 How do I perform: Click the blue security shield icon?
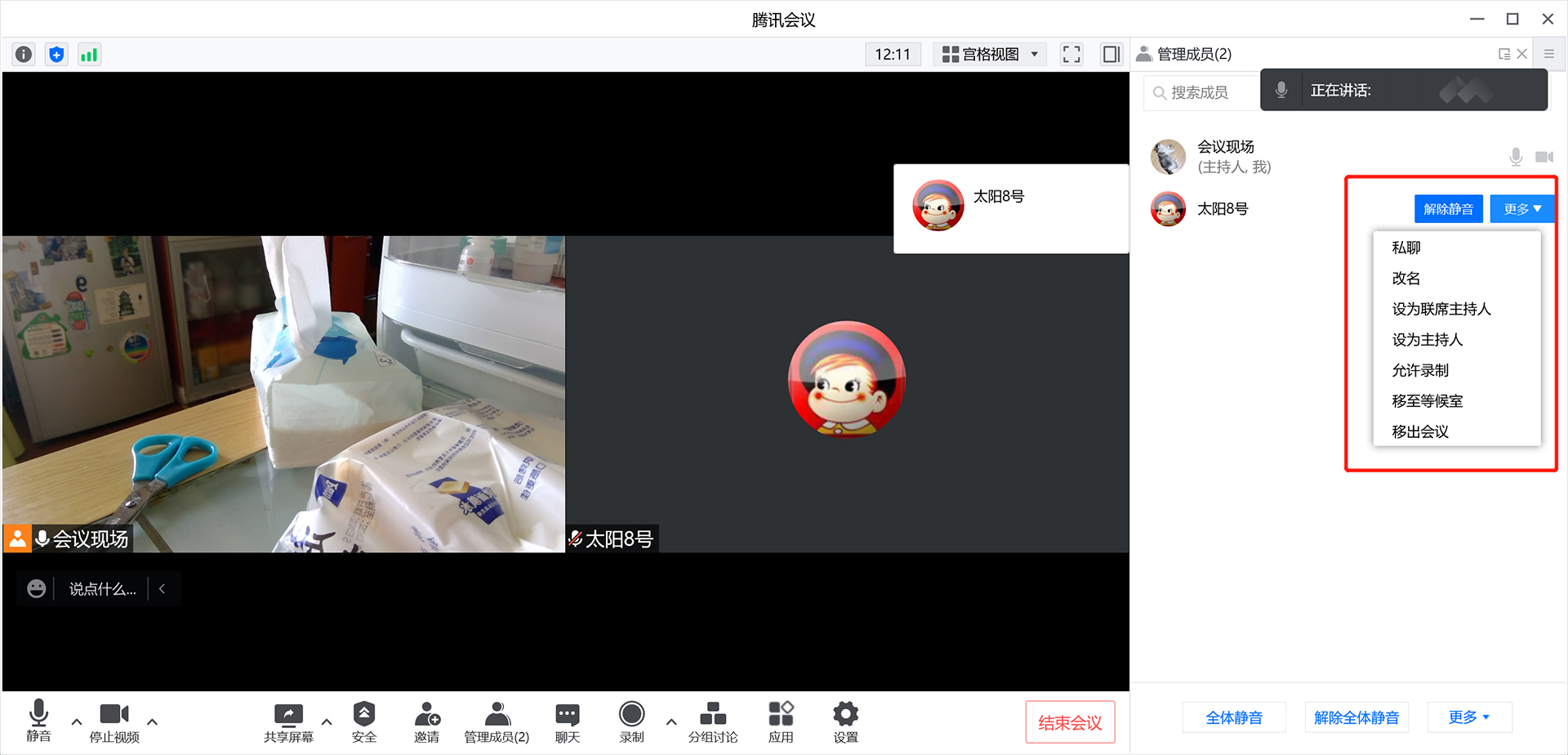pos(56,55)
